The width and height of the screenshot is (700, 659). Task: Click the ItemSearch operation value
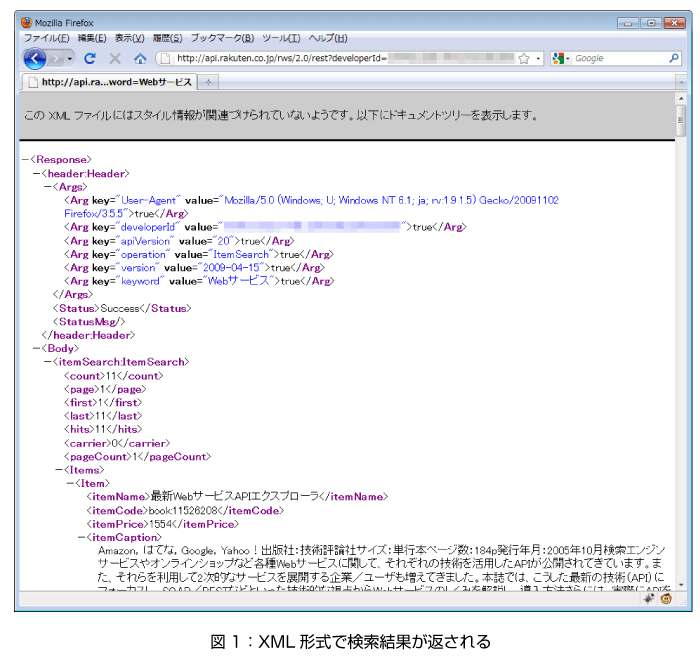pos(241,254)
